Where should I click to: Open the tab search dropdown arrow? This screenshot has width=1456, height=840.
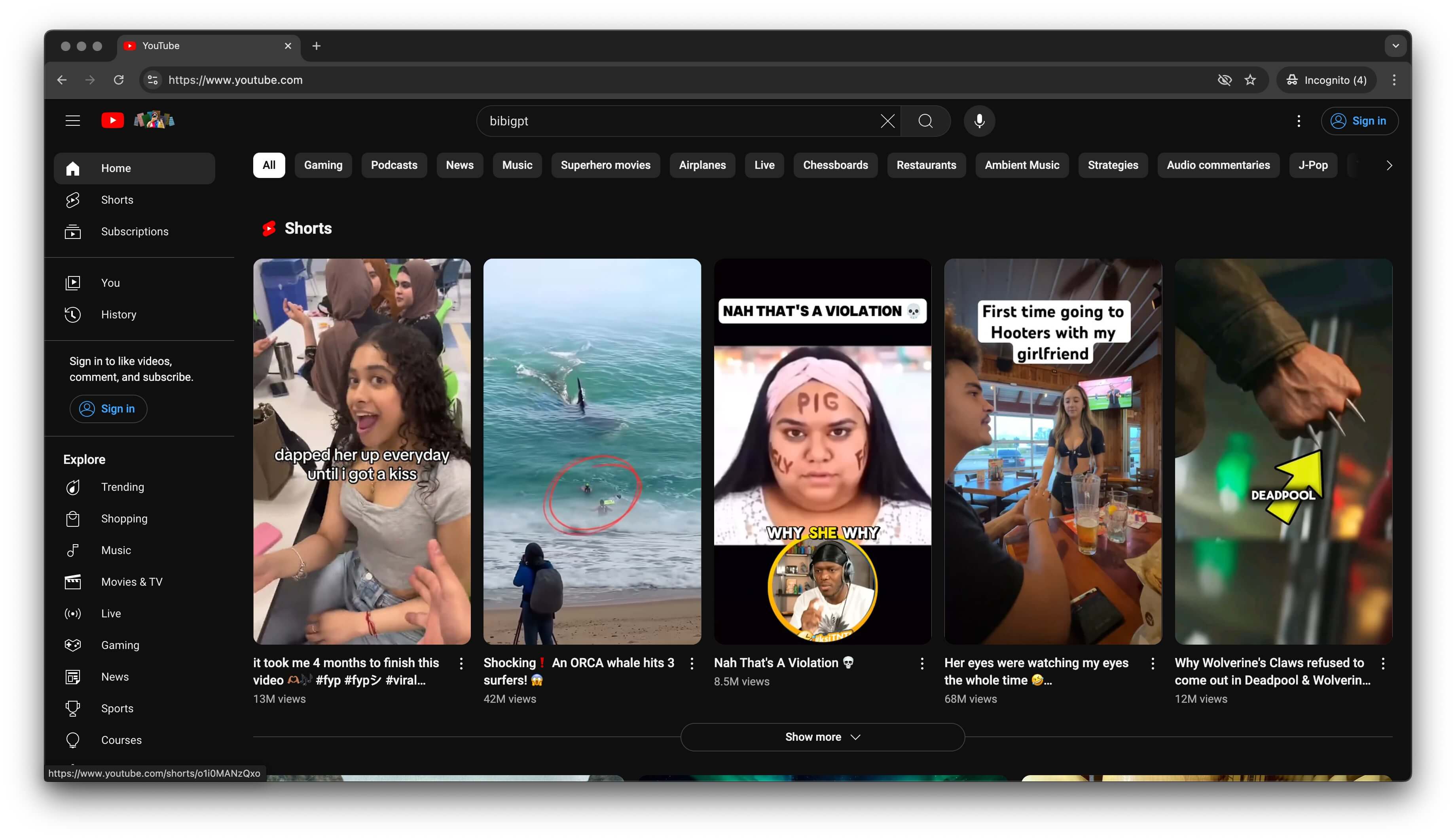(1395, 45)
